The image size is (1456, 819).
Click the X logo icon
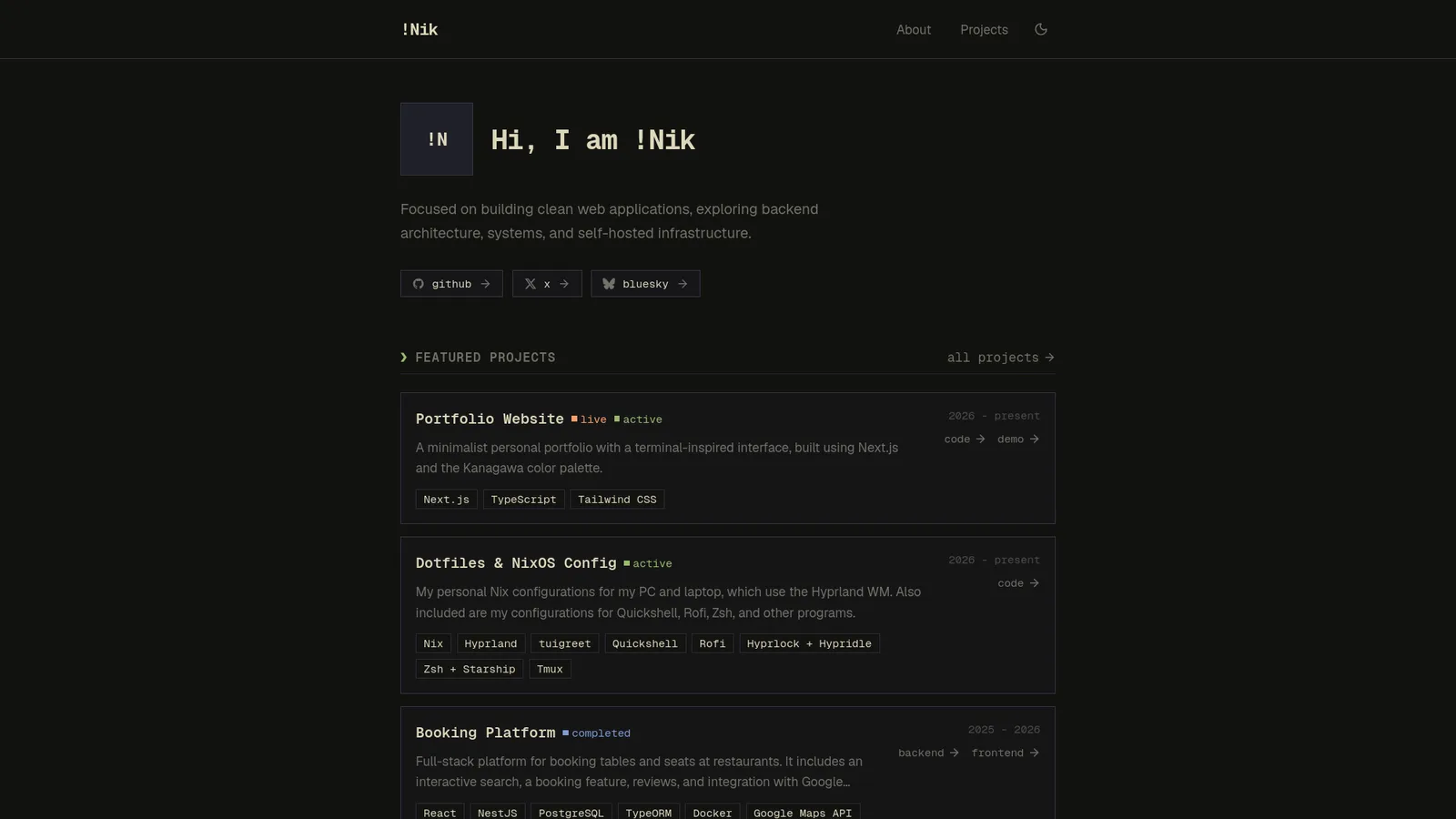pos(531,284)
